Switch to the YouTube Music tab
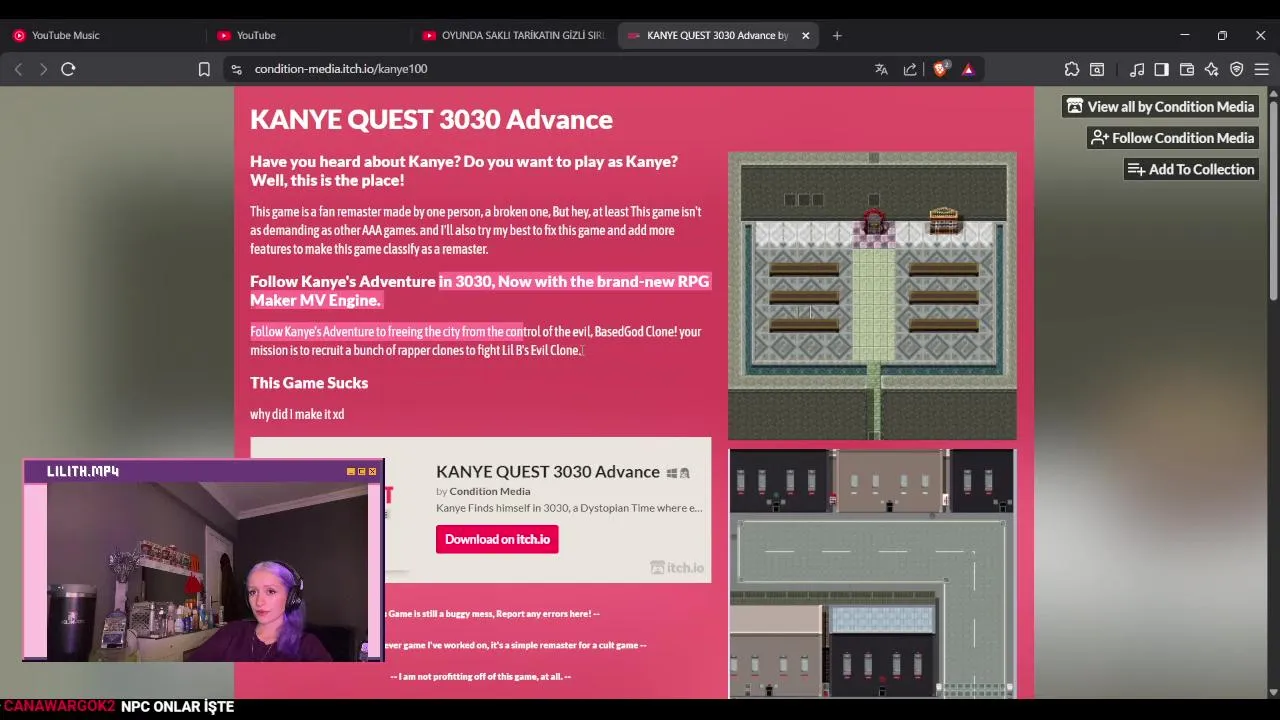1280x720 pixels. pos(105,35)
